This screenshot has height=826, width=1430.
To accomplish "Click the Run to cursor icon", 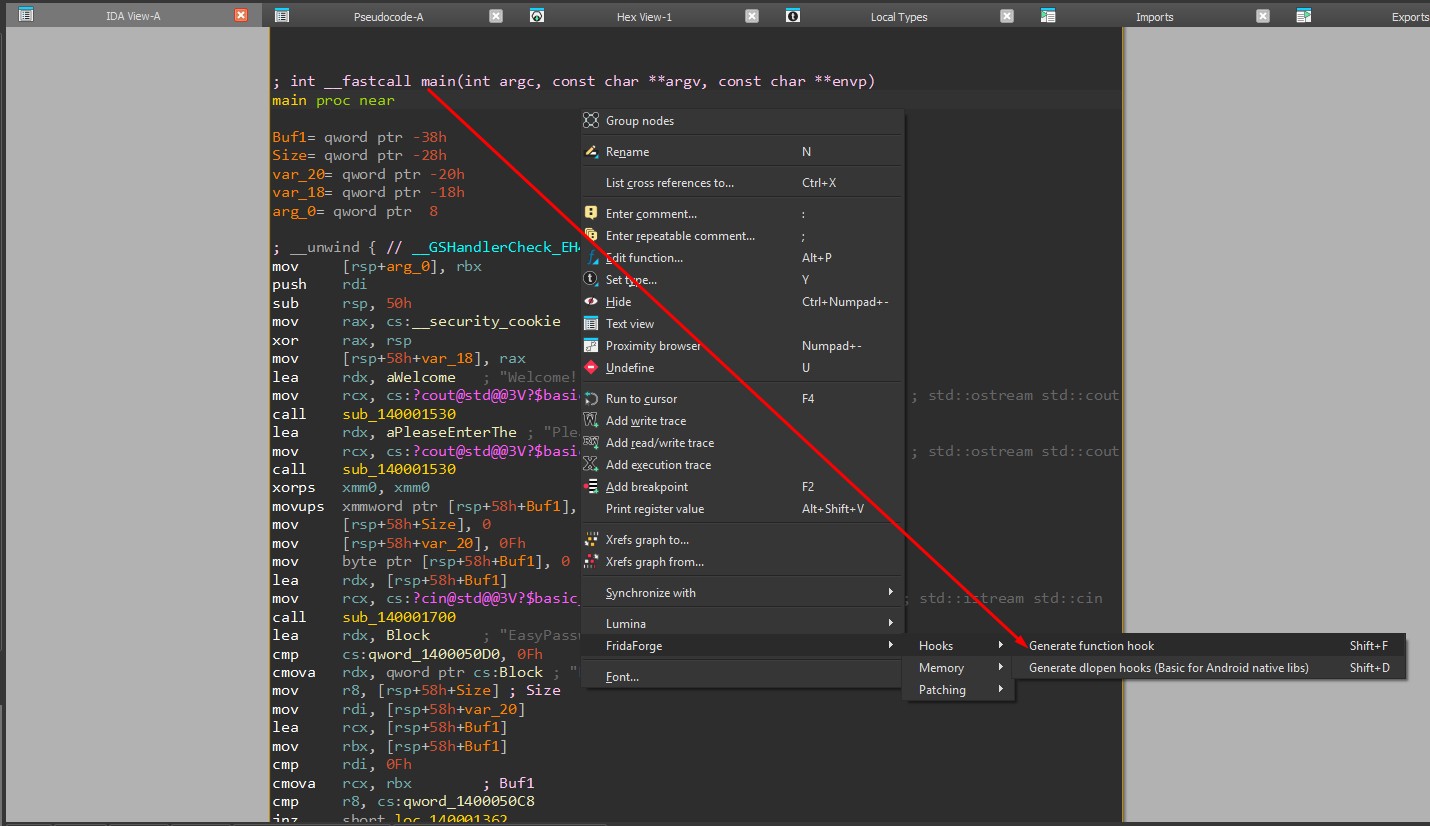I will [x=591, y=398].
